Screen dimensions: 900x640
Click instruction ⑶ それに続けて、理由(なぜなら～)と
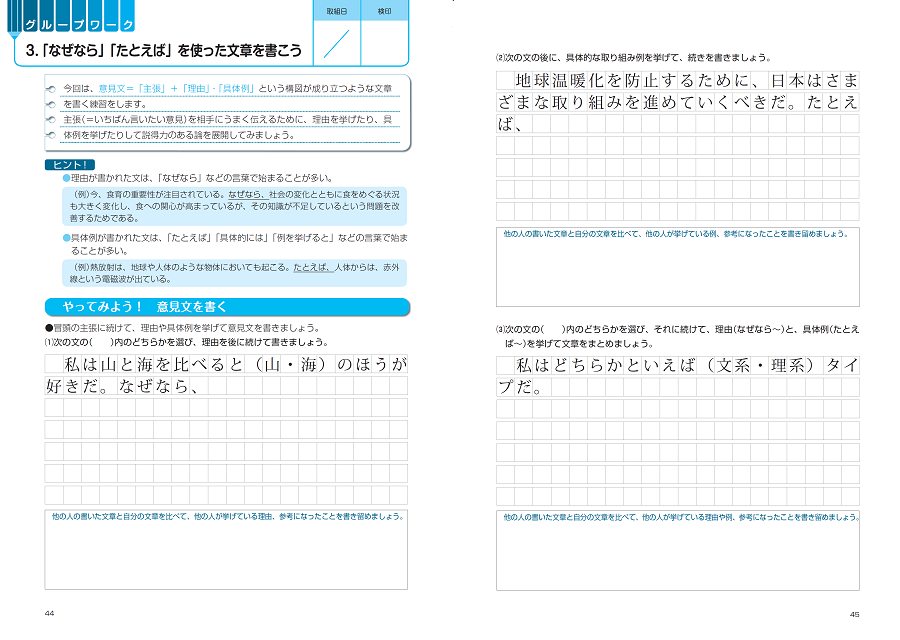(x=678, y=336)
